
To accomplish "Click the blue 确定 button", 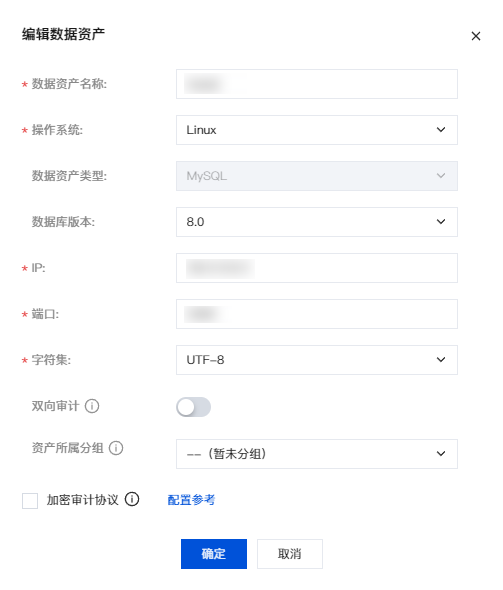I will (214, 554).
